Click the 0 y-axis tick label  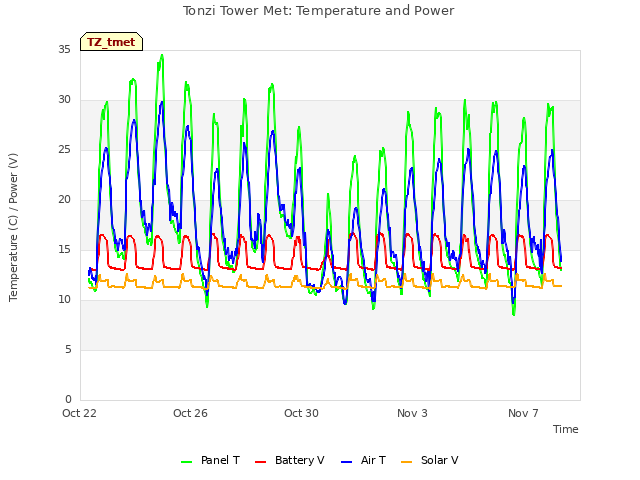click(x=68, y=399)
